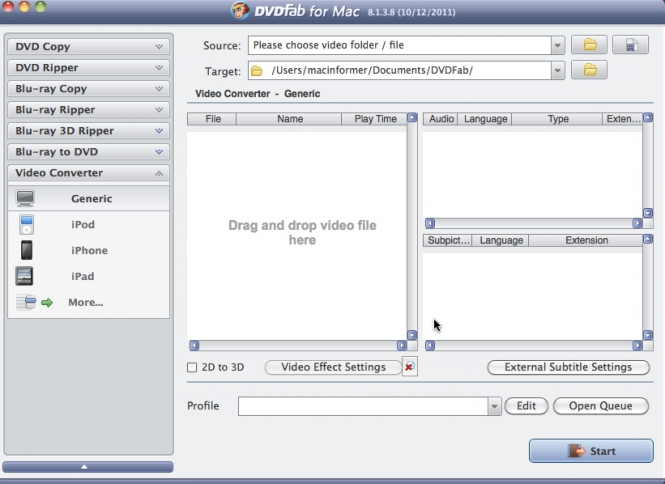The image size is (665, 484).
Task: Click the Audio column header
Action: click(441, 119)
